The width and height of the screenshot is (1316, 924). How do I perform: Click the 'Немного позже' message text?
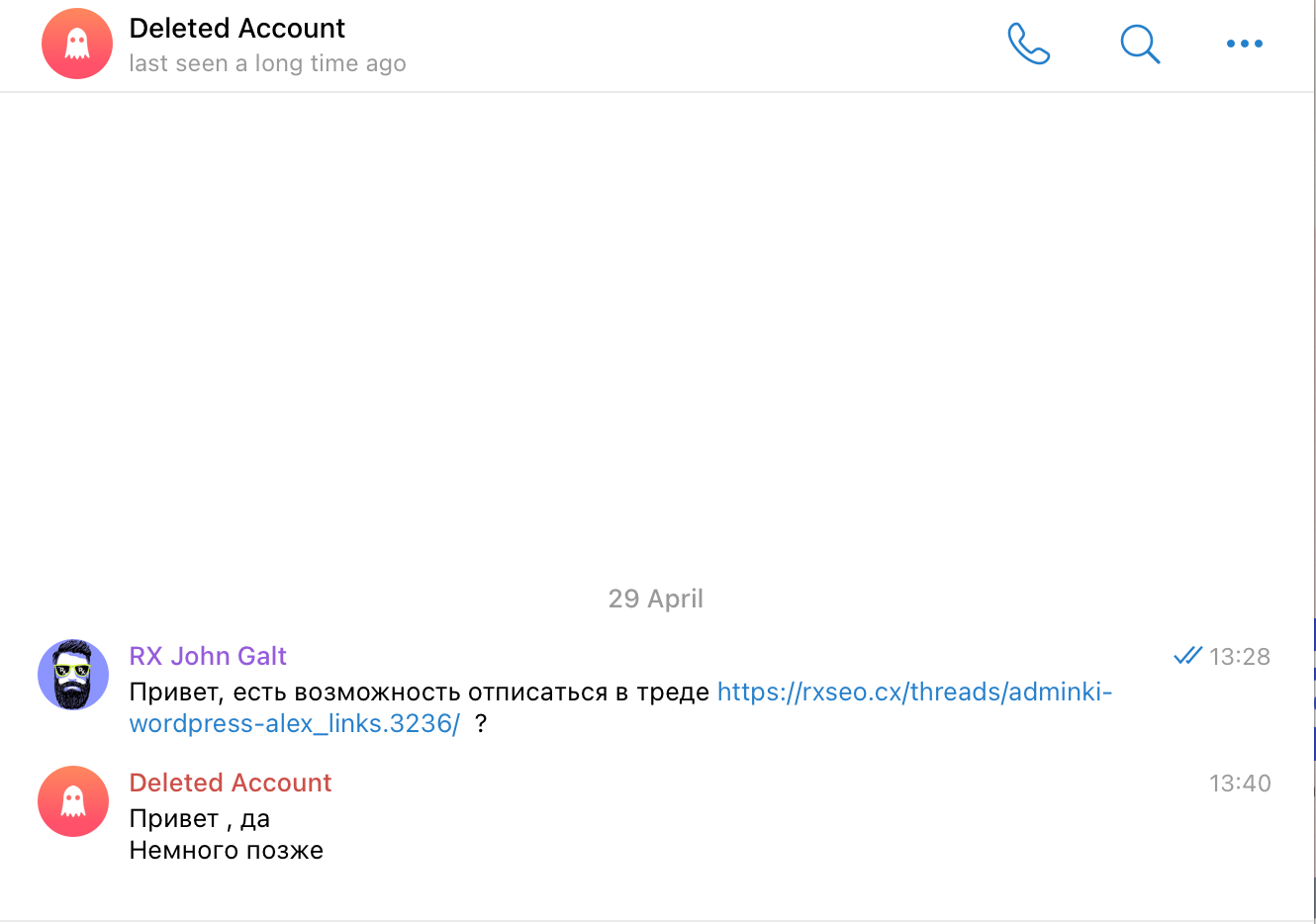pyautogui.click(x=226, y=849)
